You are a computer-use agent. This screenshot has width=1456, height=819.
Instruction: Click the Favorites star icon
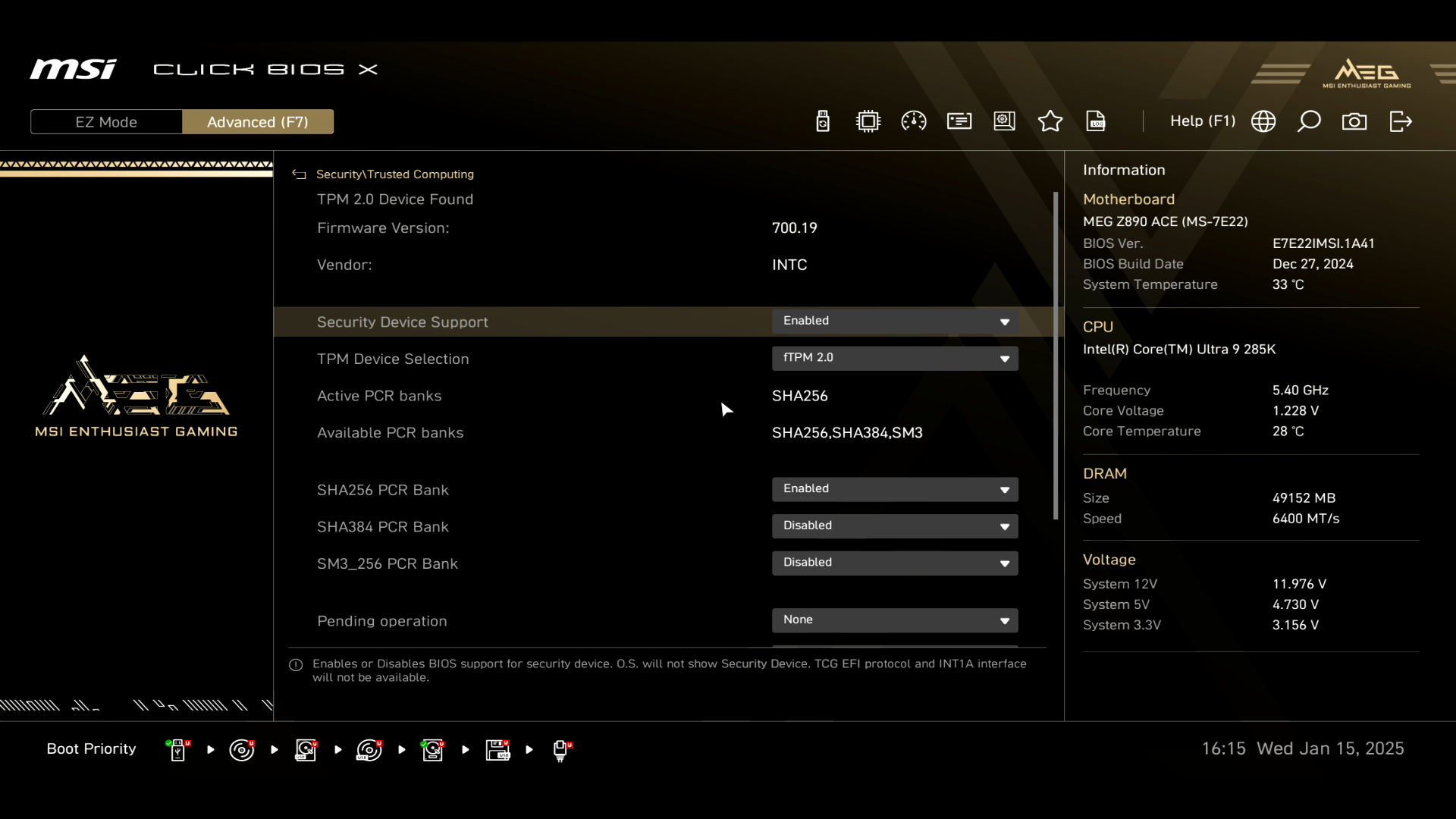click(1050, 121)
